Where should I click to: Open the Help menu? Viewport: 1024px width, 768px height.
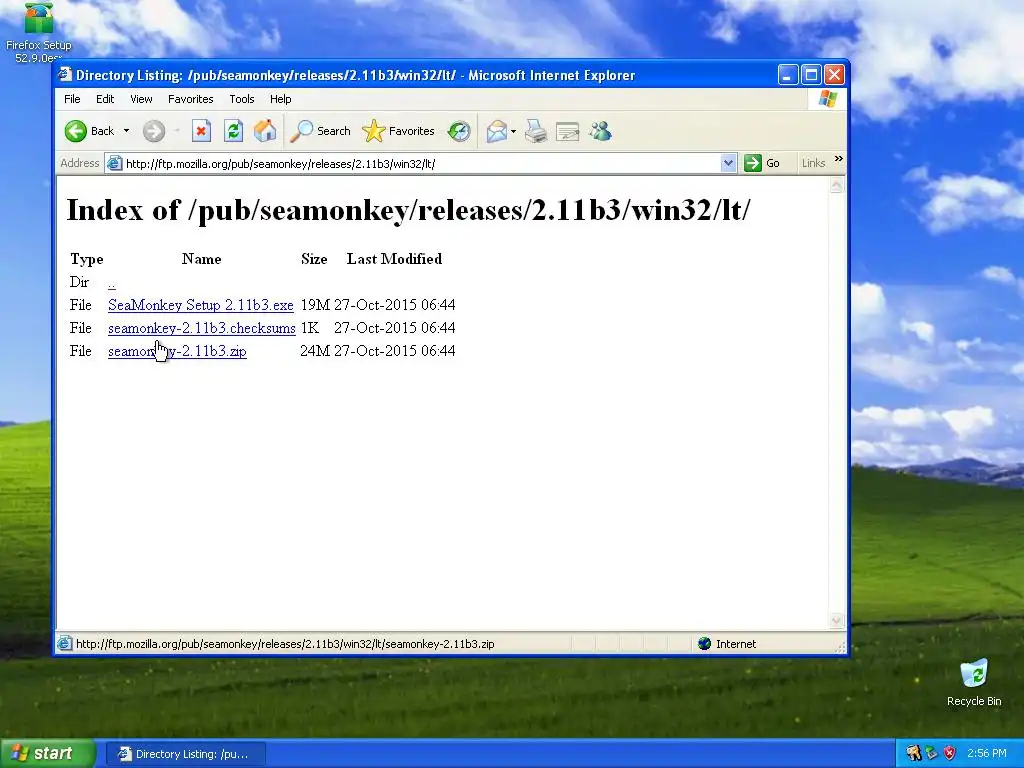coord(281,99)
